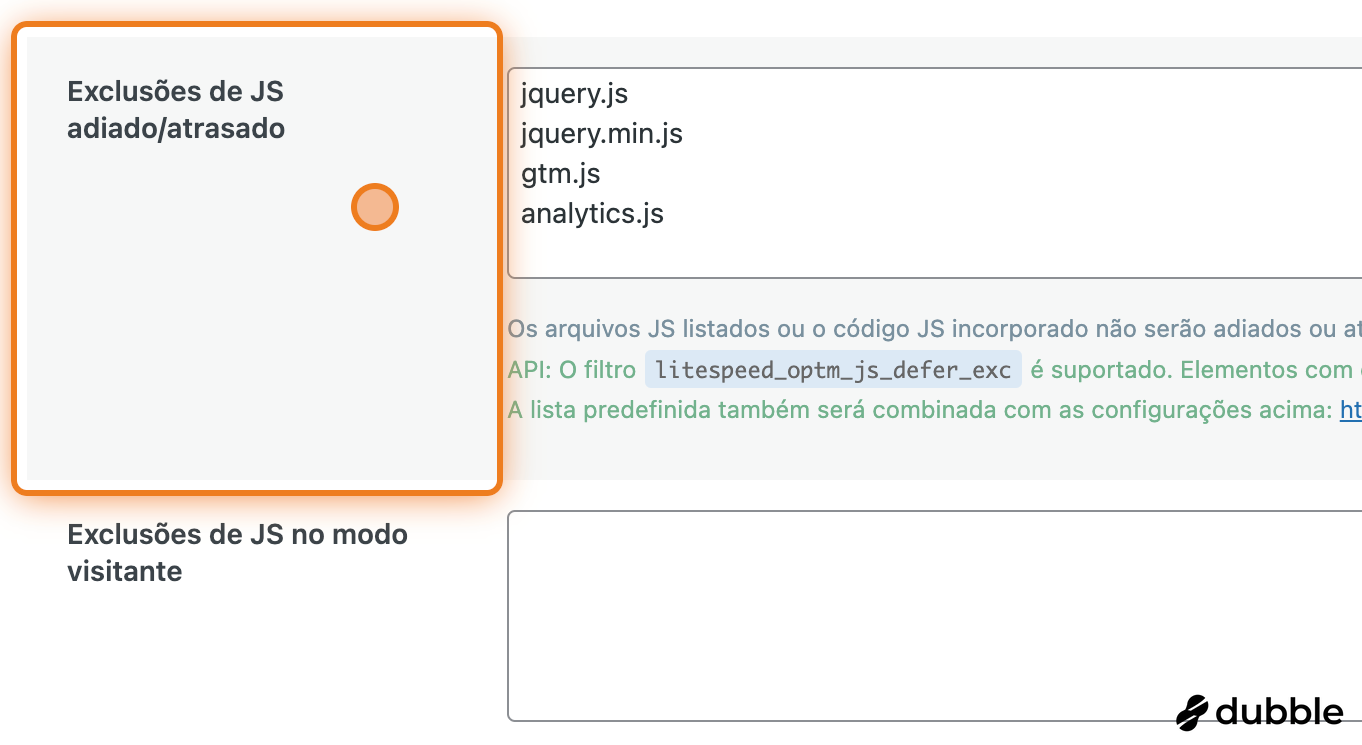Click the dubble wordmark text
Image resolution: width=1362 pixels, height=745 pixels.
[1279, 713]
